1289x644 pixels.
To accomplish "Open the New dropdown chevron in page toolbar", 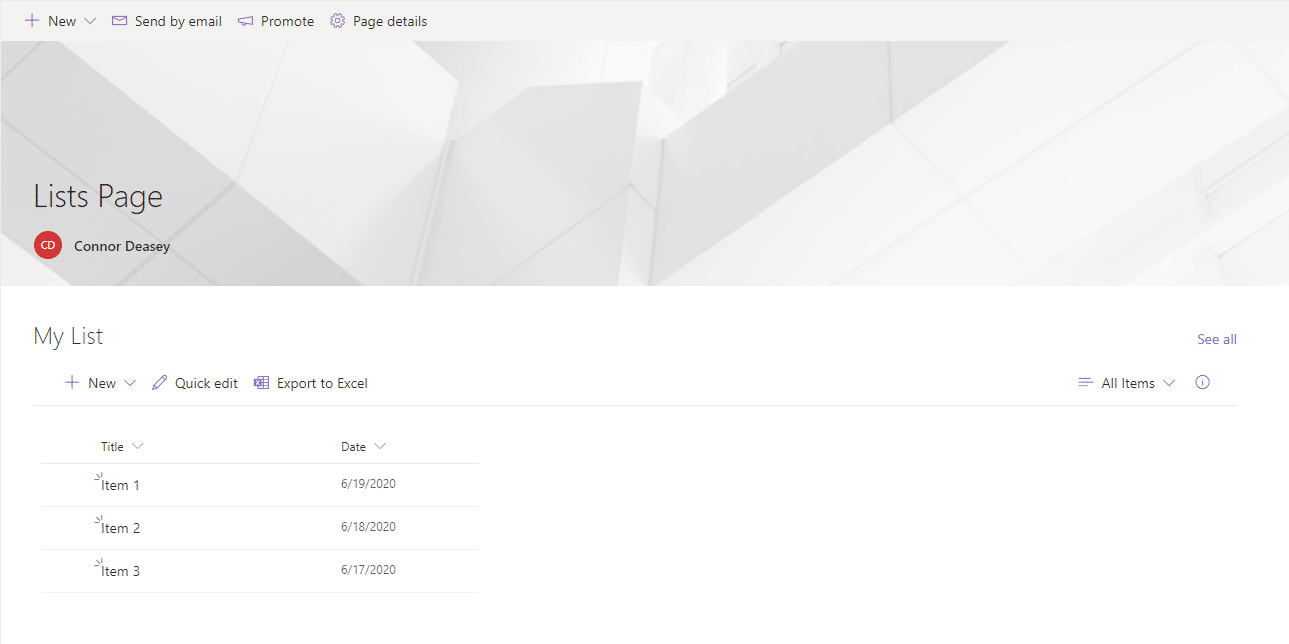I will [x=90, y=21].
